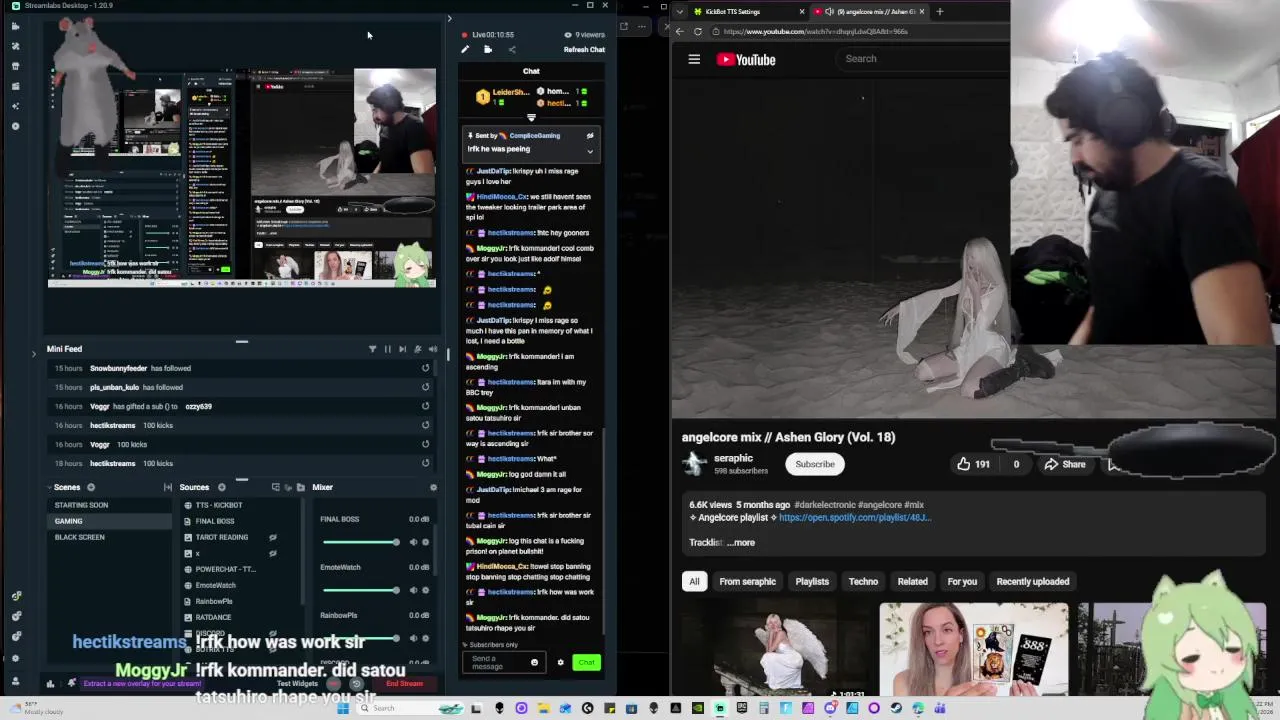This screenshot has height=720, width=1280.
Task: Select the BLACK SCREEN scene
Action: (111, 537)
